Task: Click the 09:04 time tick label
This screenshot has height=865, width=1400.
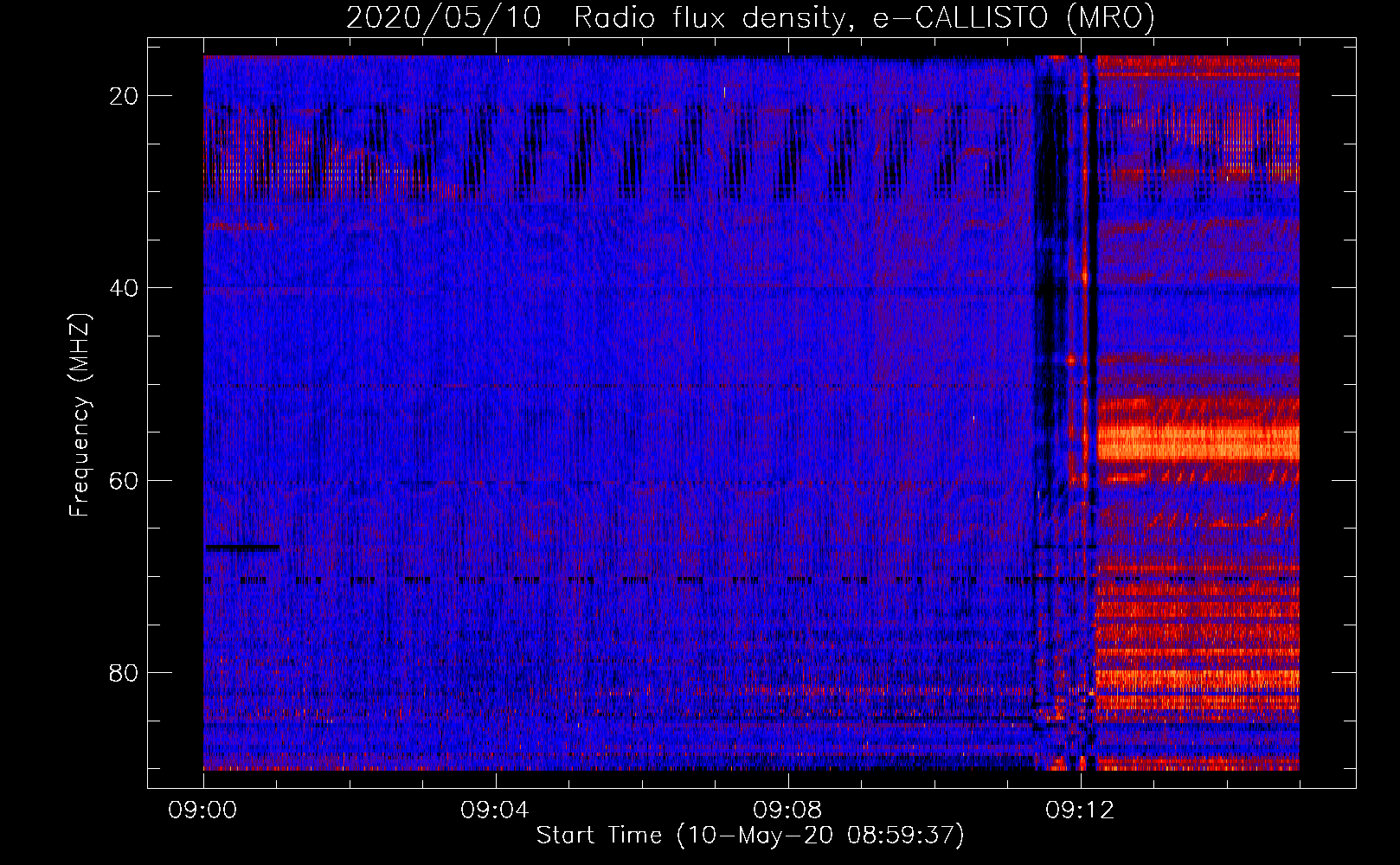Action: click(x=495, y=811)
